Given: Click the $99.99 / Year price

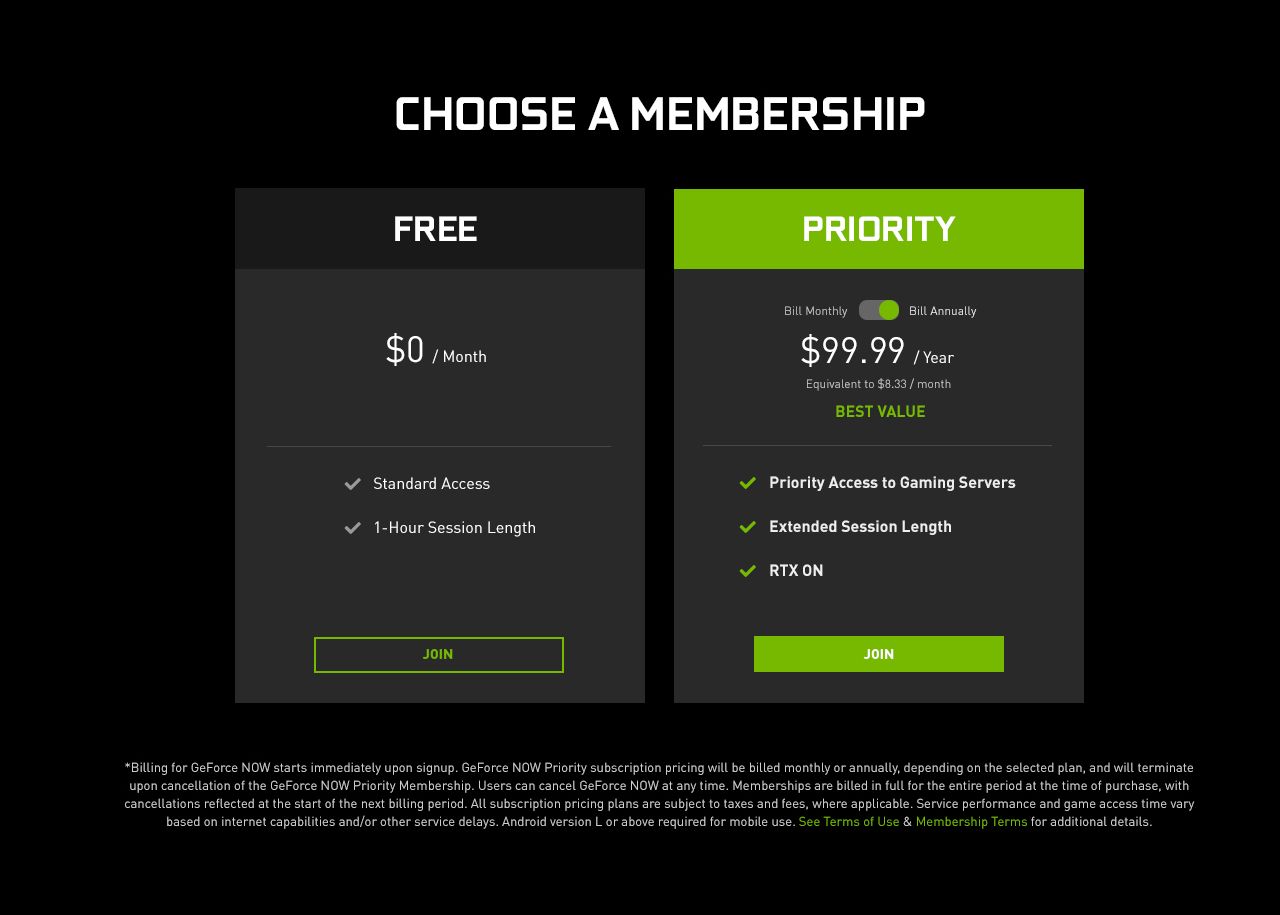Looking at the screenshot, I should click(876, 352).
